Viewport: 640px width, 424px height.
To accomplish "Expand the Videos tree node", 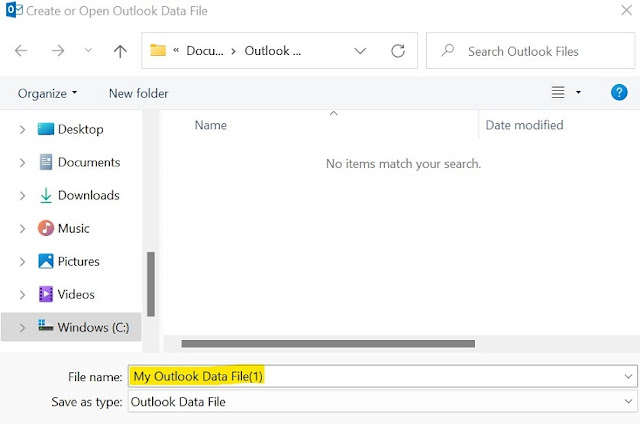I will (22, 295).
